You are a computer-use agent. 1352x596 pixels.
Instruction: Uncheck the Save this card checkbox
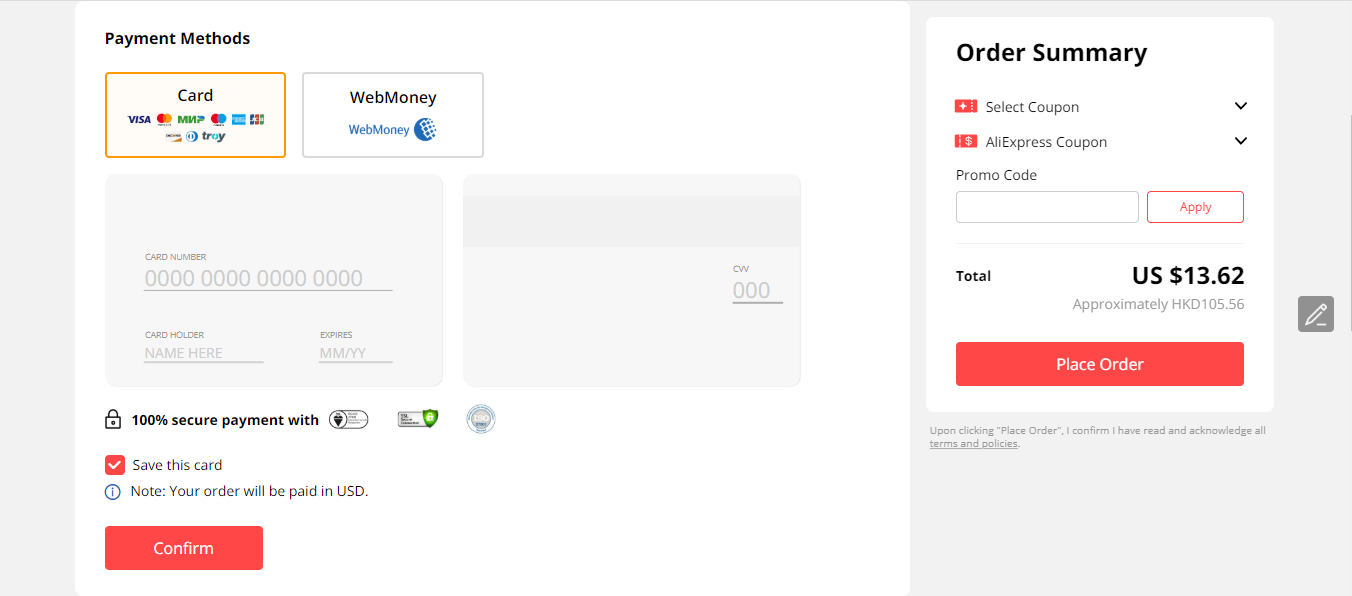[x=115, y=465]
